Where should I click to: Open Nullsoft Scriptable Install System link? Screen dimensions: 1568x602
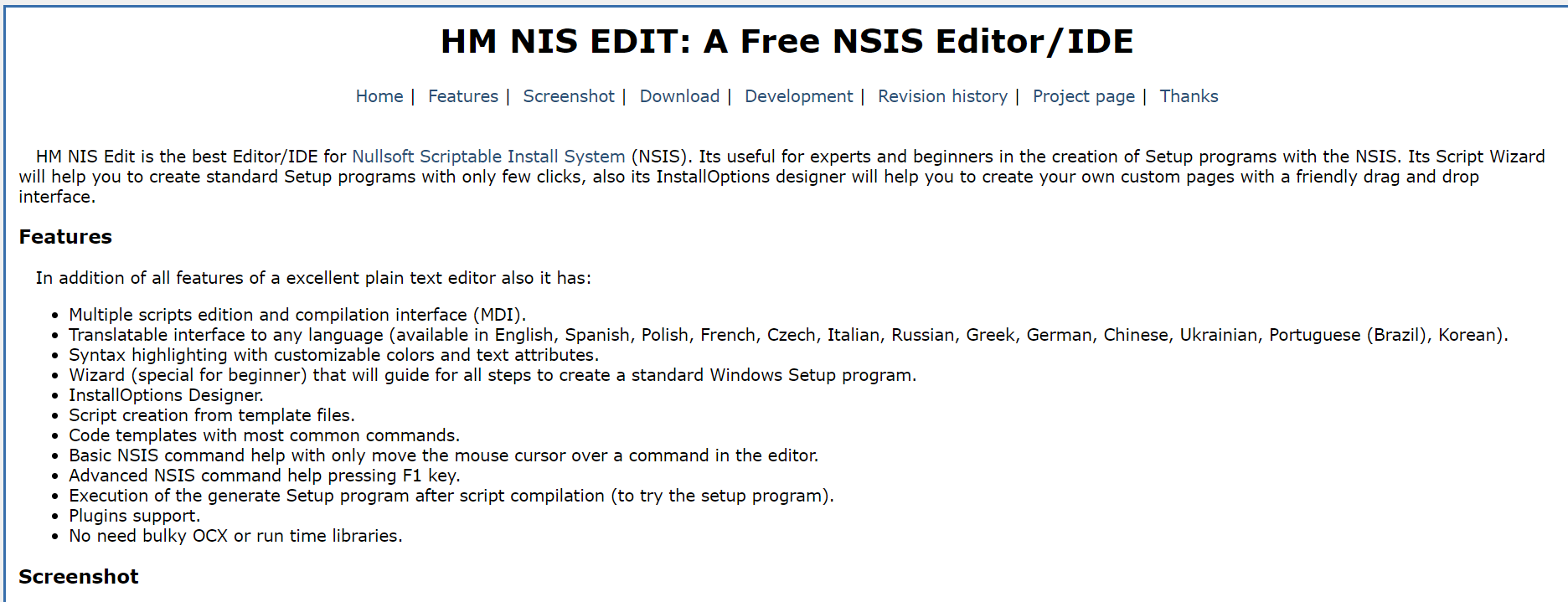click(488, 157)
